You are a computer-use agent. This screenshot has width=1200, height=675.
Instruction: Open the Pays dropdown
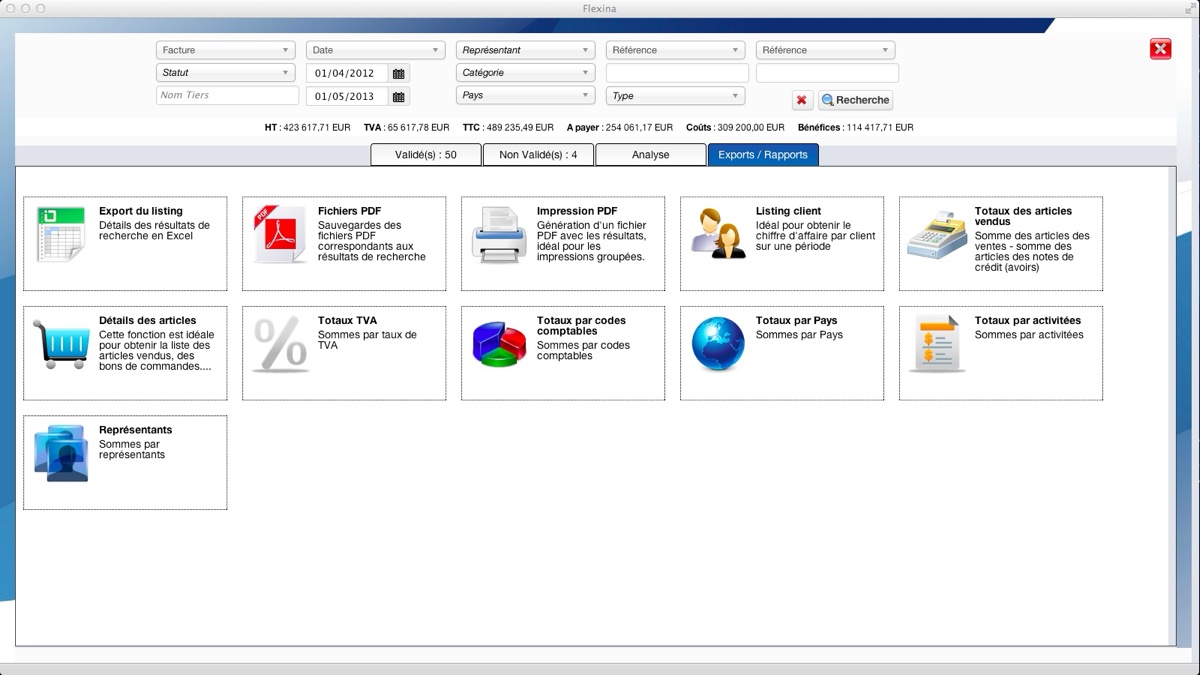(525, 96)
